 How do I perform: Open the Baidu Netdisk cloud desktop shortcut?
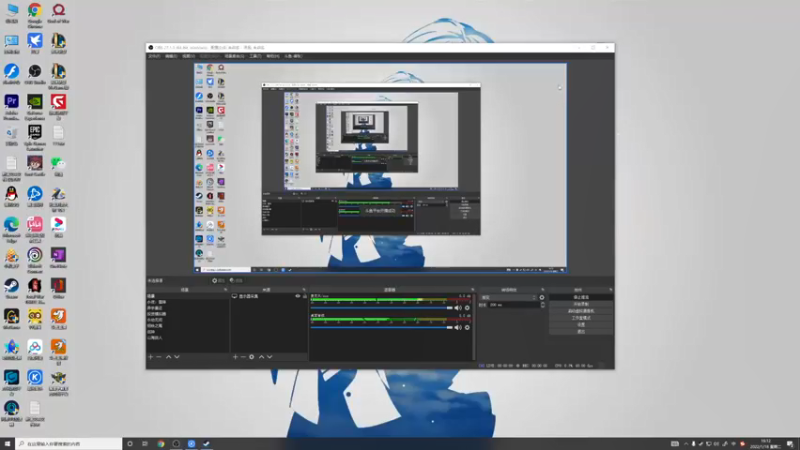35,350
